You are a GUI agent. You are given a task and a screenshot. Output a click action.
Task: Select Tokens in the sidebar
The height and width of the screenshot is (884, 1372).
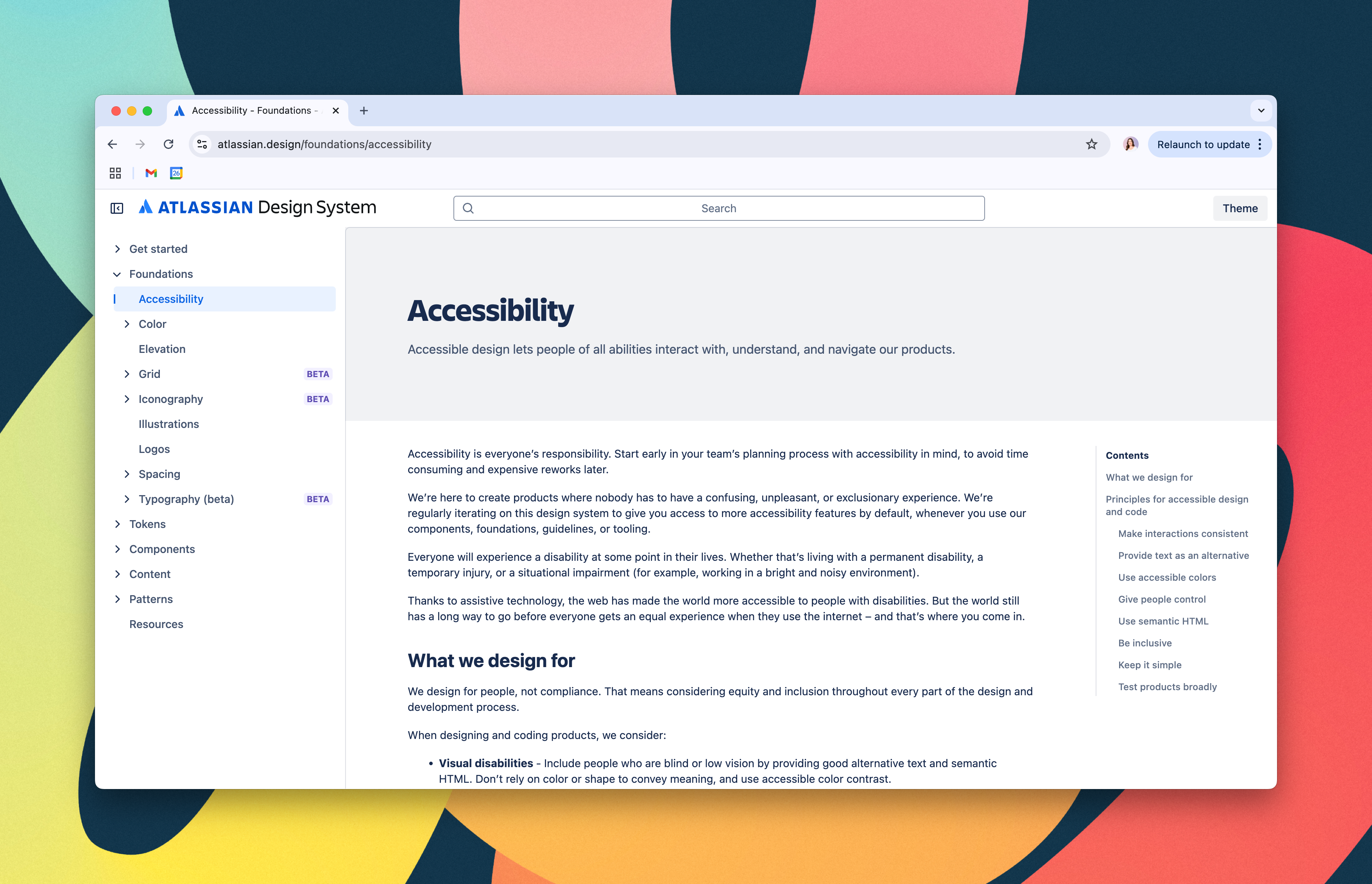point(147,524)
